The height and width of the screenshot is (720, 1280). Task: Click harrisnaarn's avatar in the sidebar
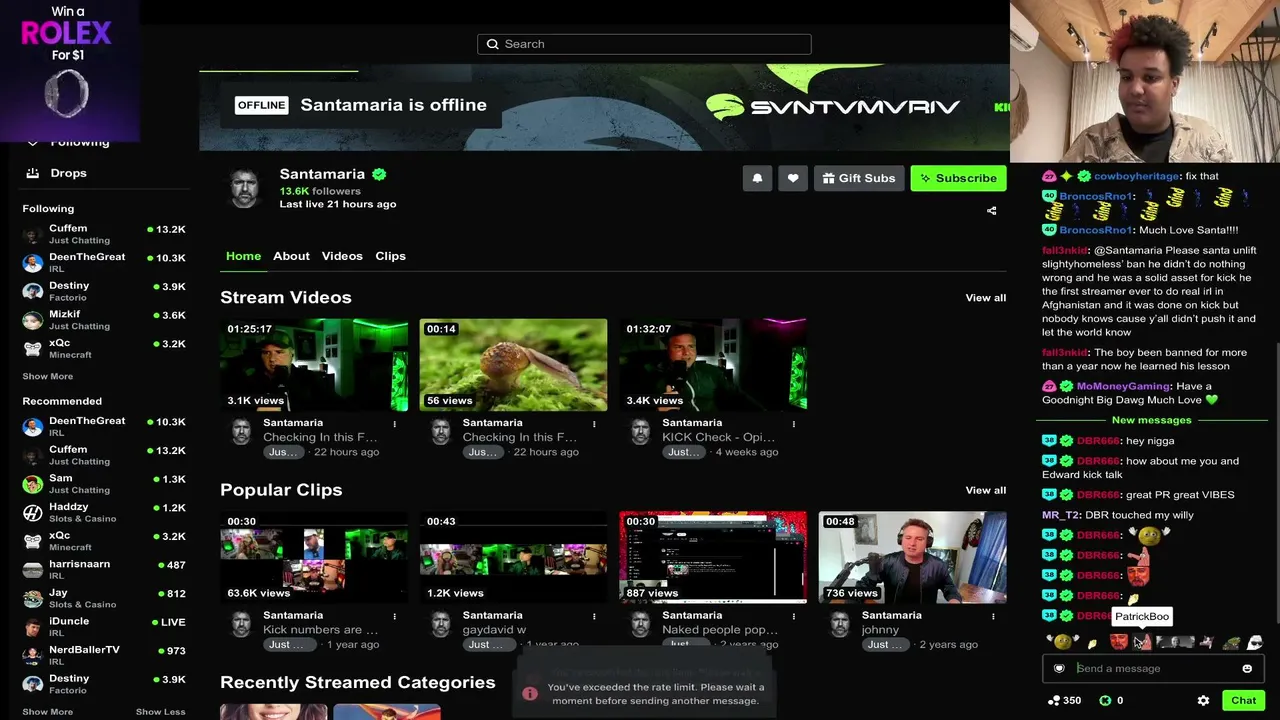(32, 570)
